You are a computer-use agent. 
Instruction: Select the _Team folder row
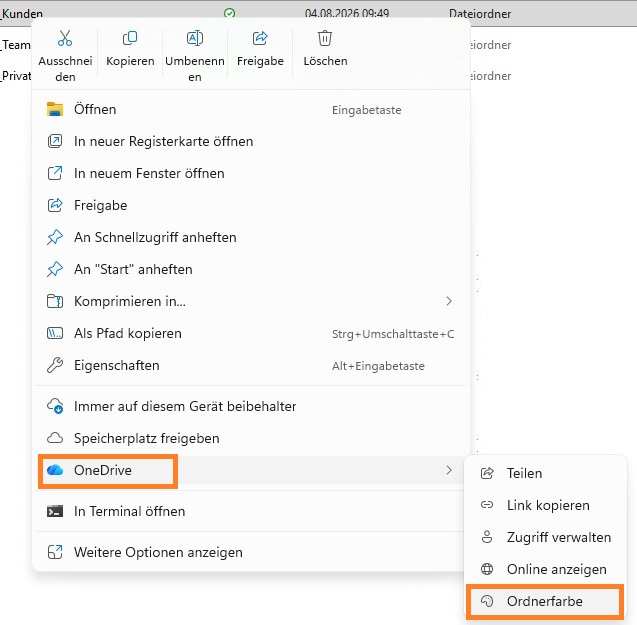tap(15, 45)
